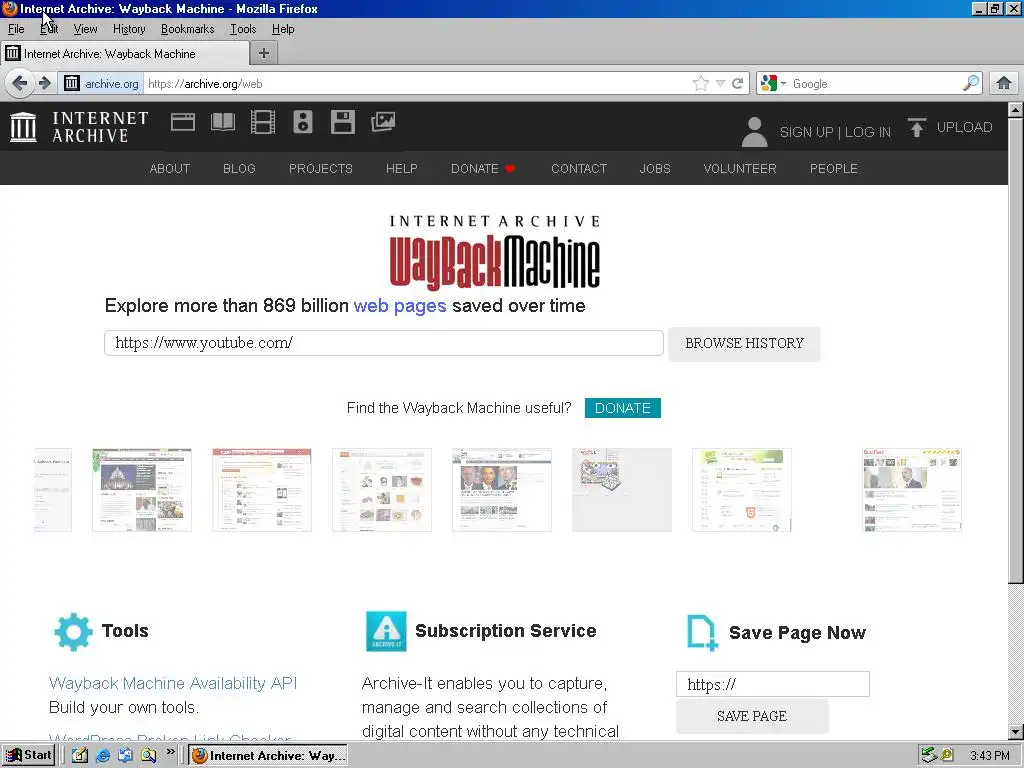
Task: Click the safely remove hardware tray icon
Action: 929,755
